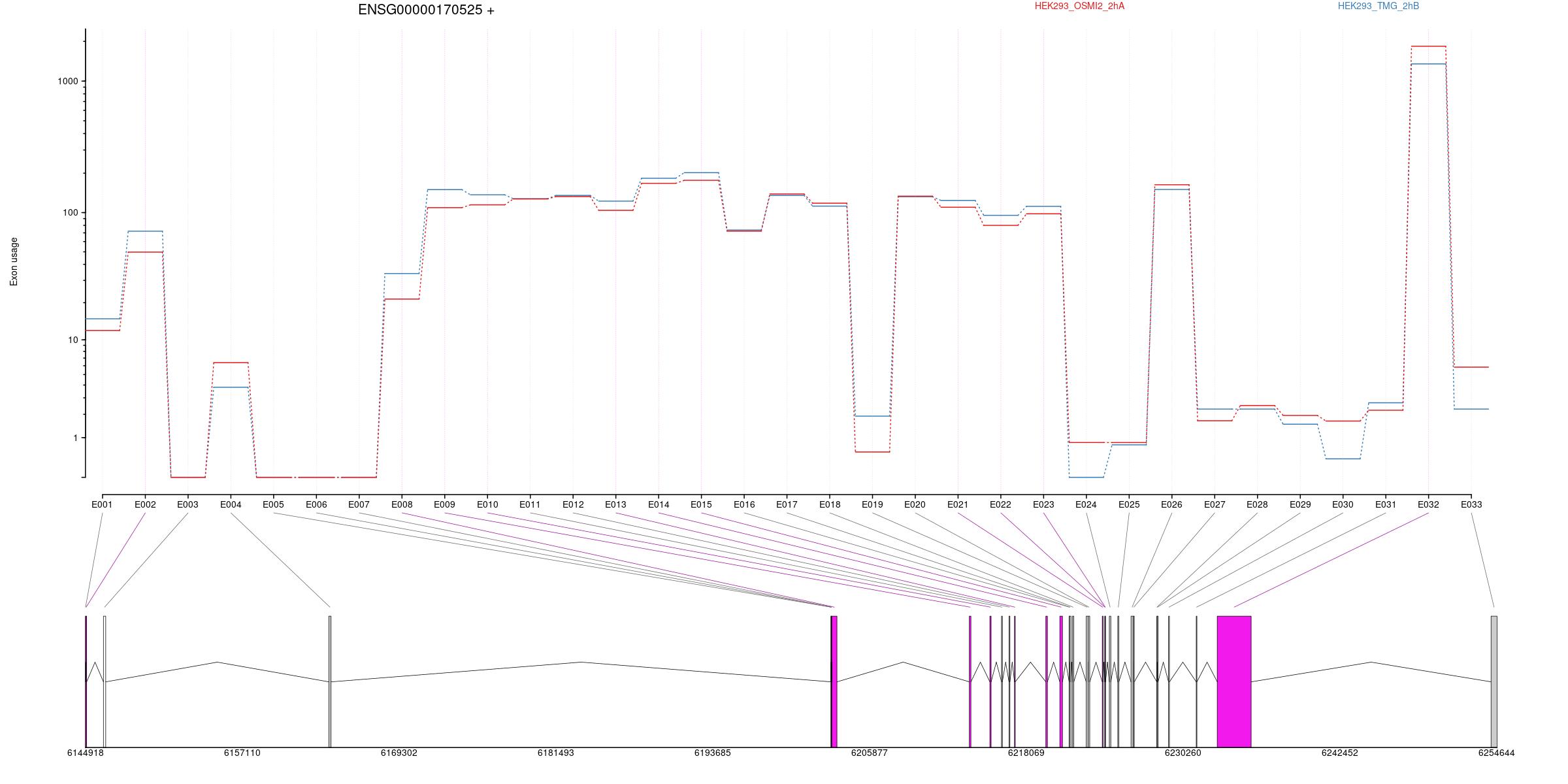Click exon label E016

(744, 504)
